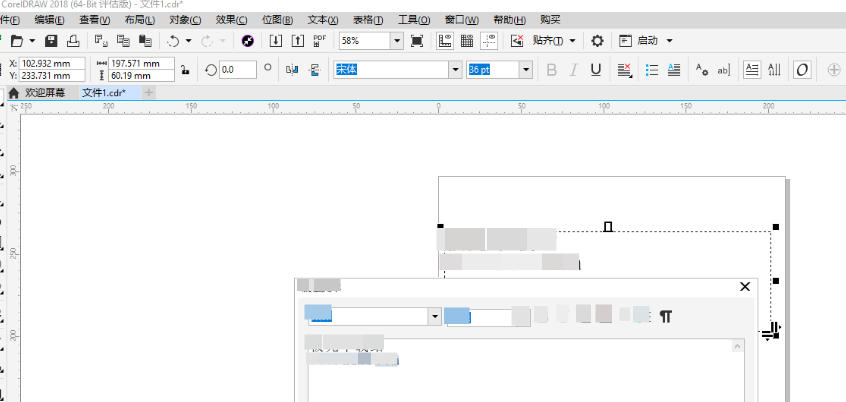This screenshot has height=402, width=846.
Task: Click the Import icon
Action: pyautogui.click(x=275, y=41)
